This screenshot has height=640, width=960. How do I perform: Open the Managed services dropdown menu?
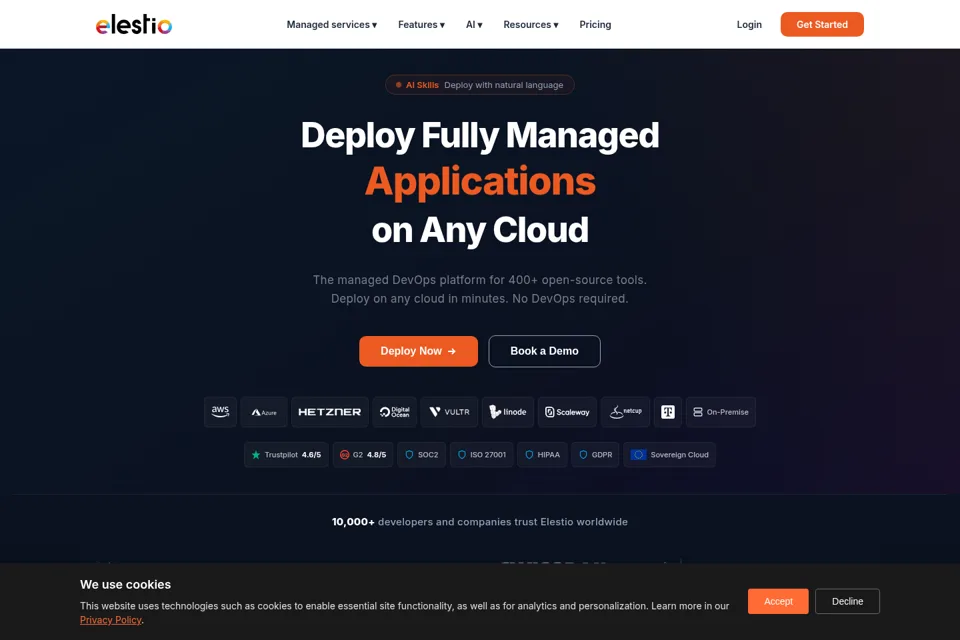pos(331,24)
